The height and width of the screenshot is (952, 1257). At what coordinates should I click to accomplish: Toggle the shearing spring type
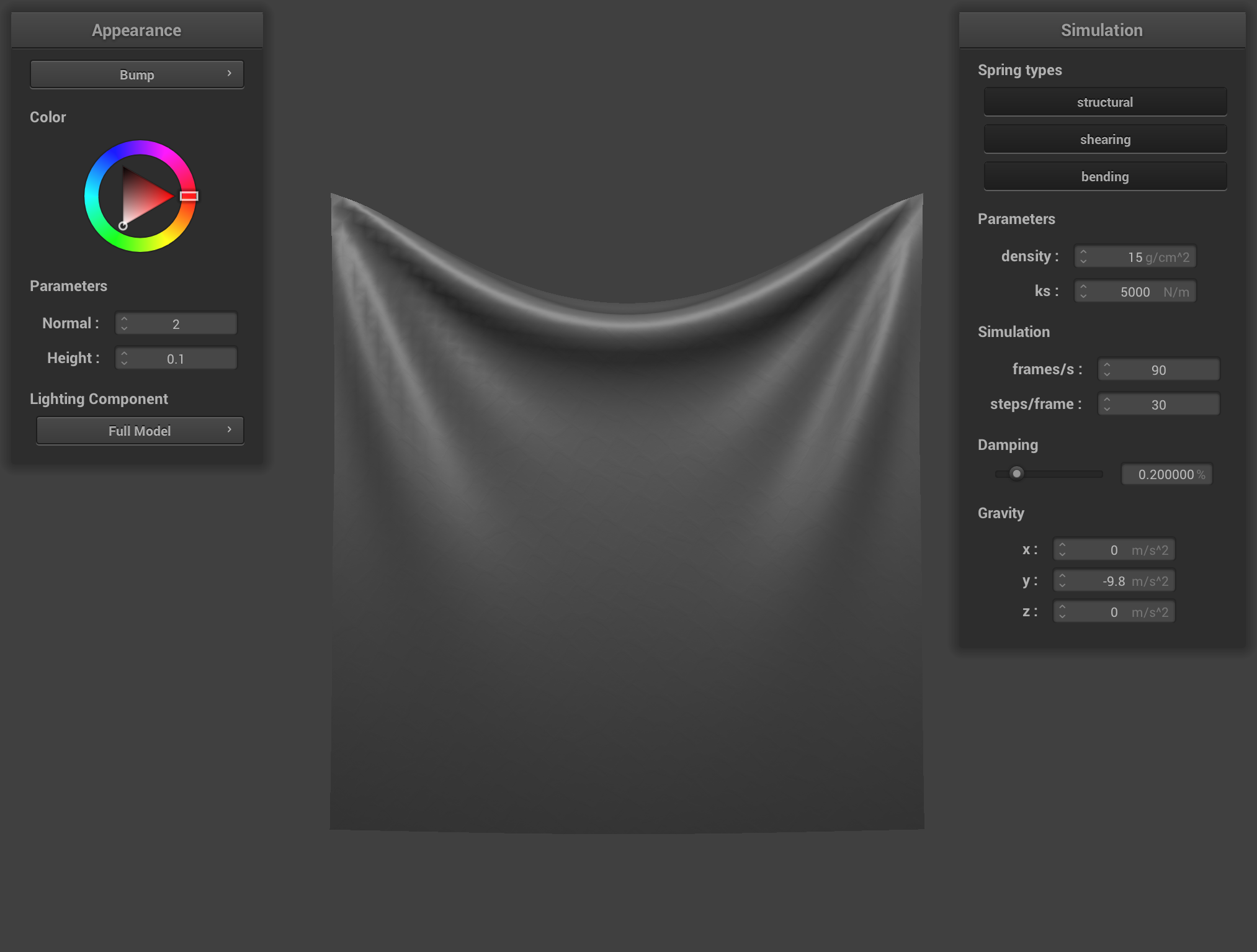[x=1104, y=140]
